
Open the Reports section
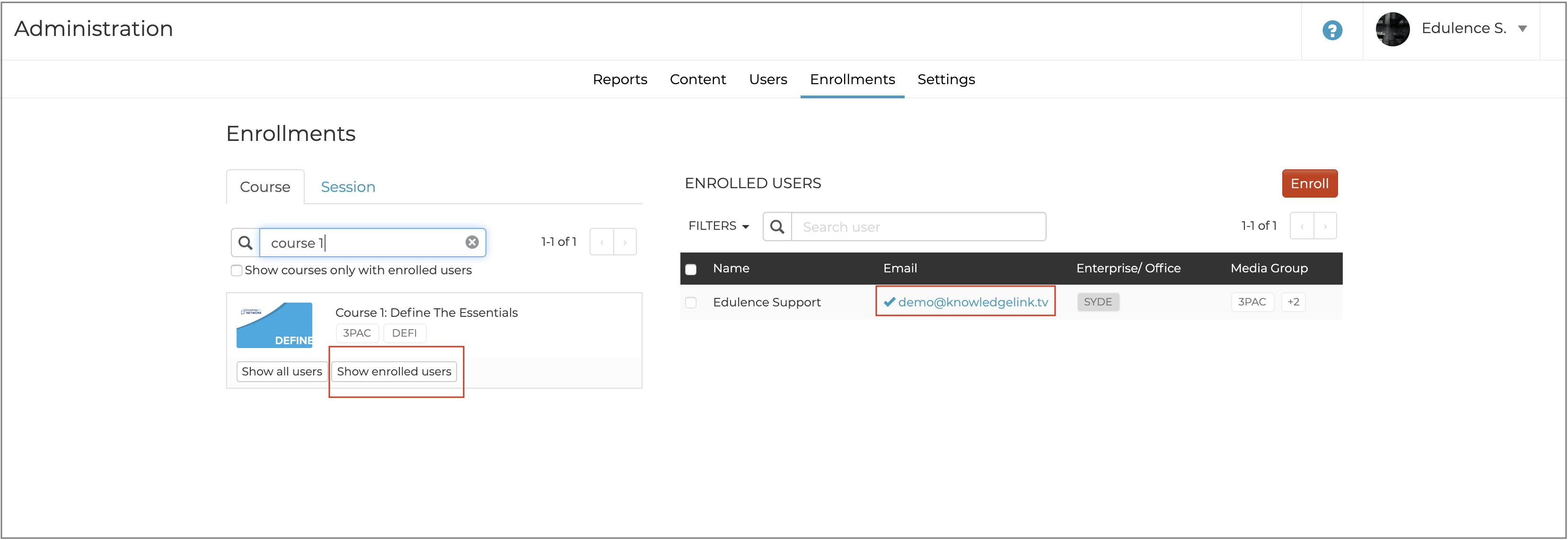click(x=620, y=79)
